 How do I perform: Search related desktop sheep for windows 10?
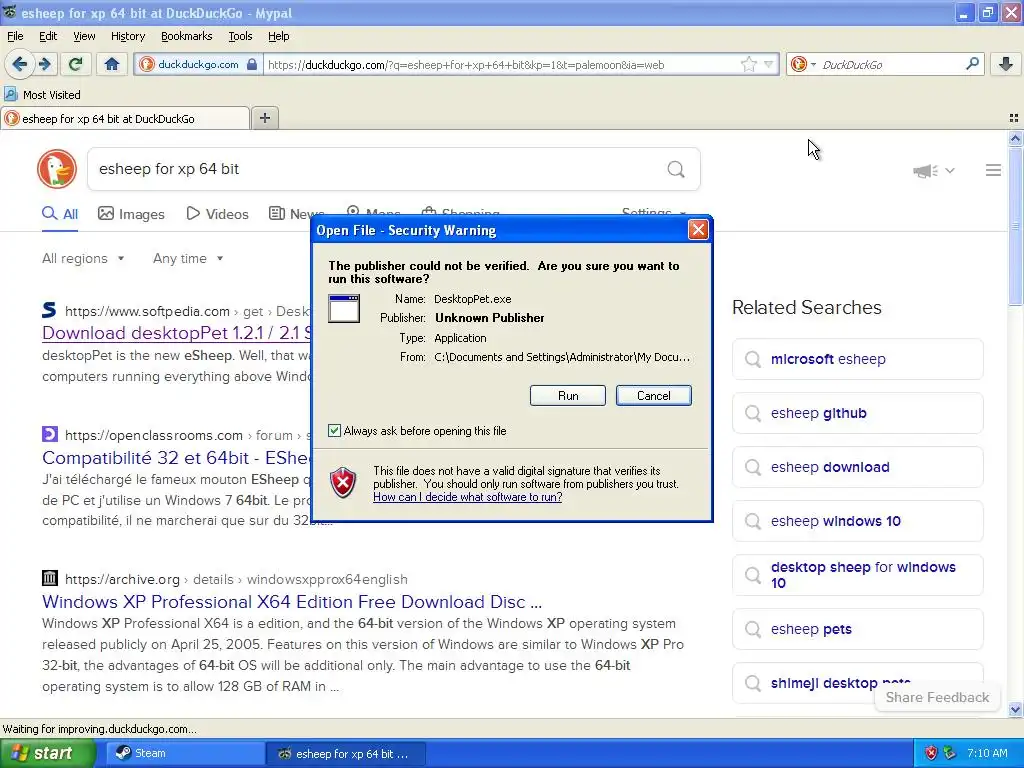[857, 575]
